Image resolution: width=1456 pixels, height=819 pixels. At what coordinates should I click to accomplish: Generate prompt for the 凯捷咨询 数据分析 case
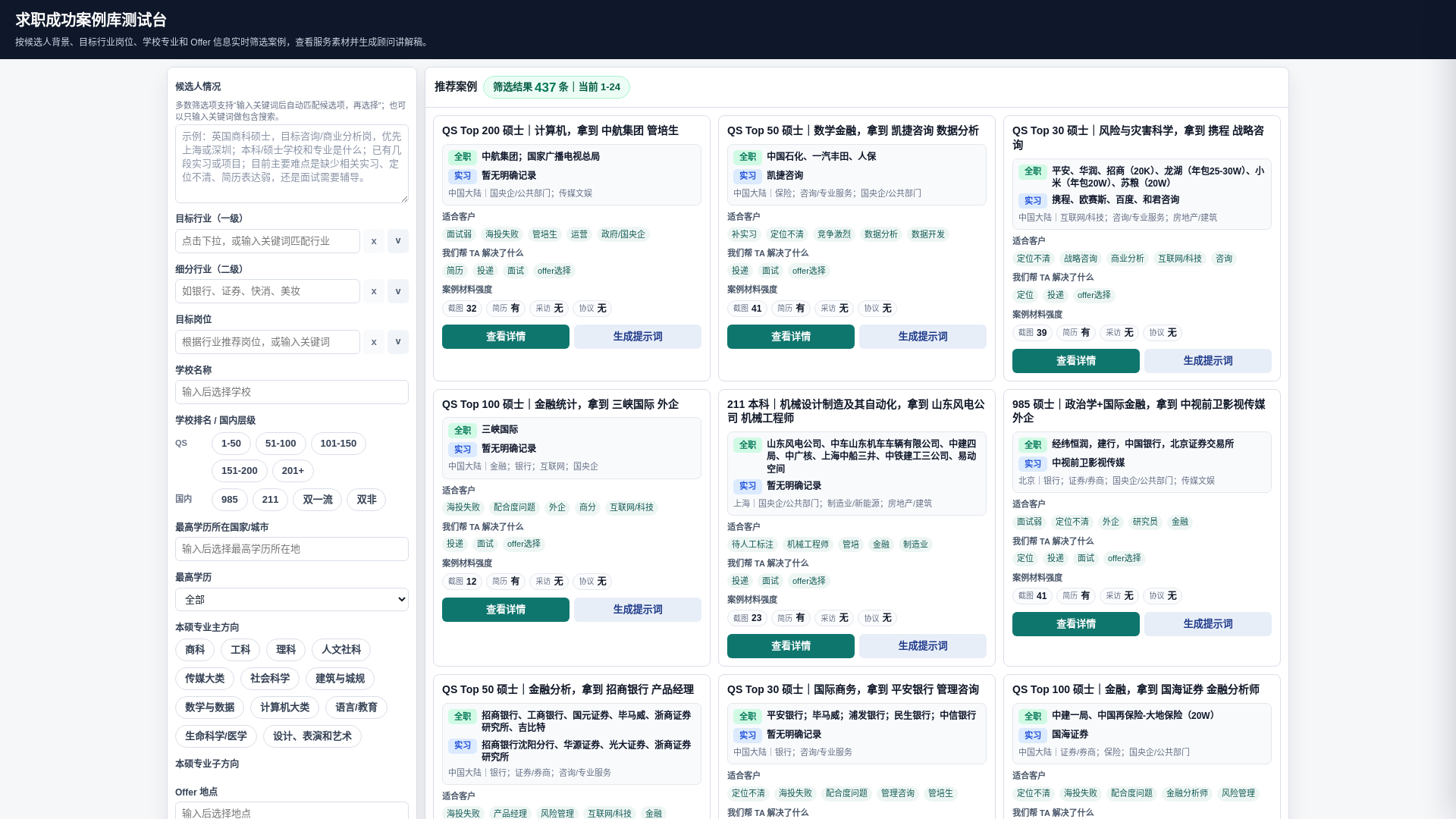[x=923, y=337]
